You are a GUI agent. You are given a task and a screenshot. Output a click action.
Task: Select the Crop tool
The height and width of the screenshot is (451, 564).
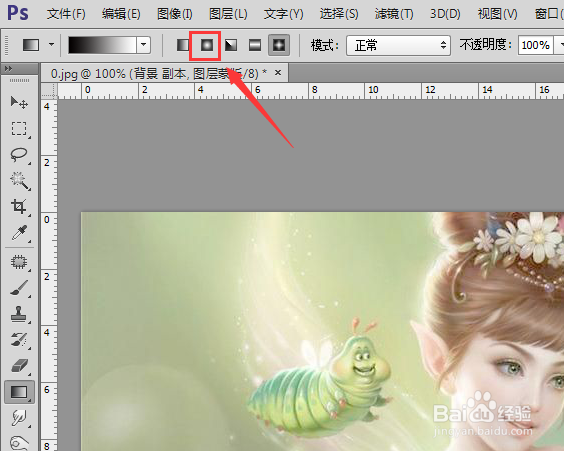tap(19, 207)
